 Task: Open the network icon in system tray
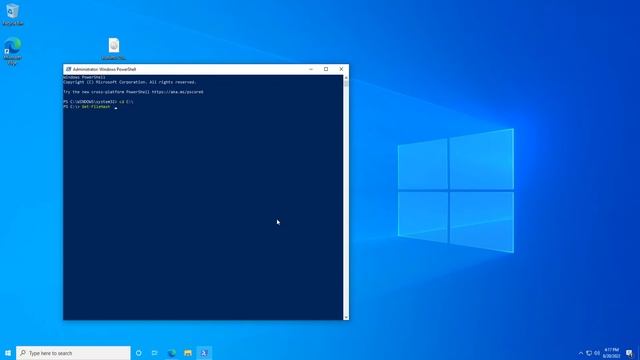click(x=589, y=353)
